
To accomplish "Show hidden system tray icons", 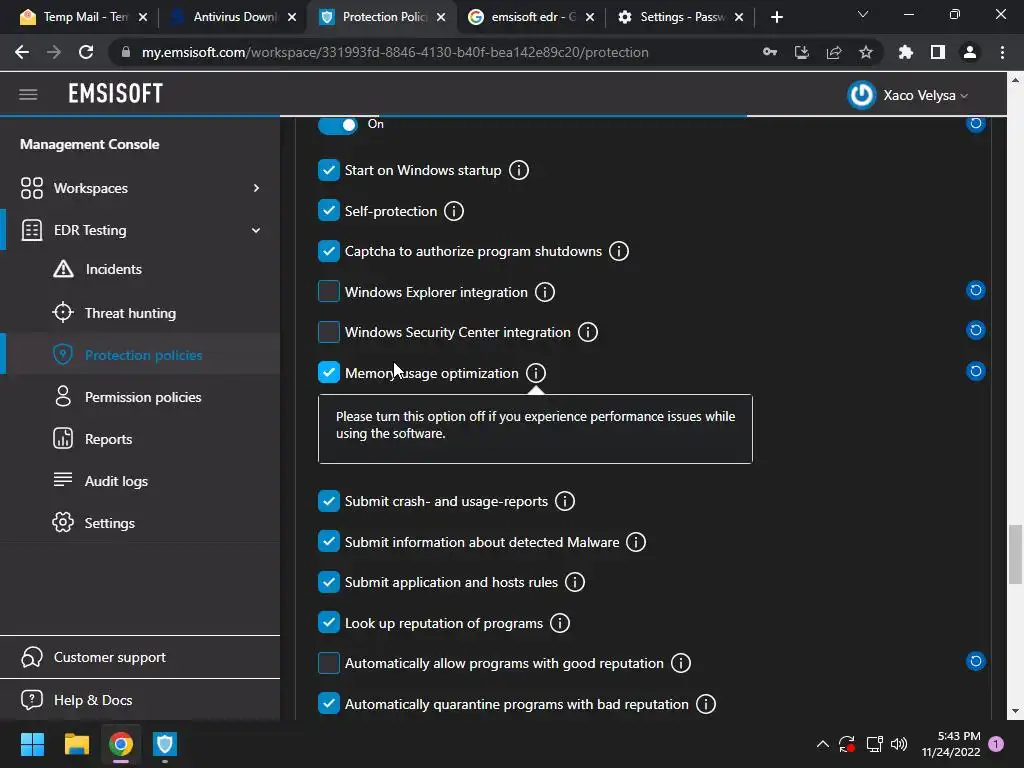I will point(822,744).
